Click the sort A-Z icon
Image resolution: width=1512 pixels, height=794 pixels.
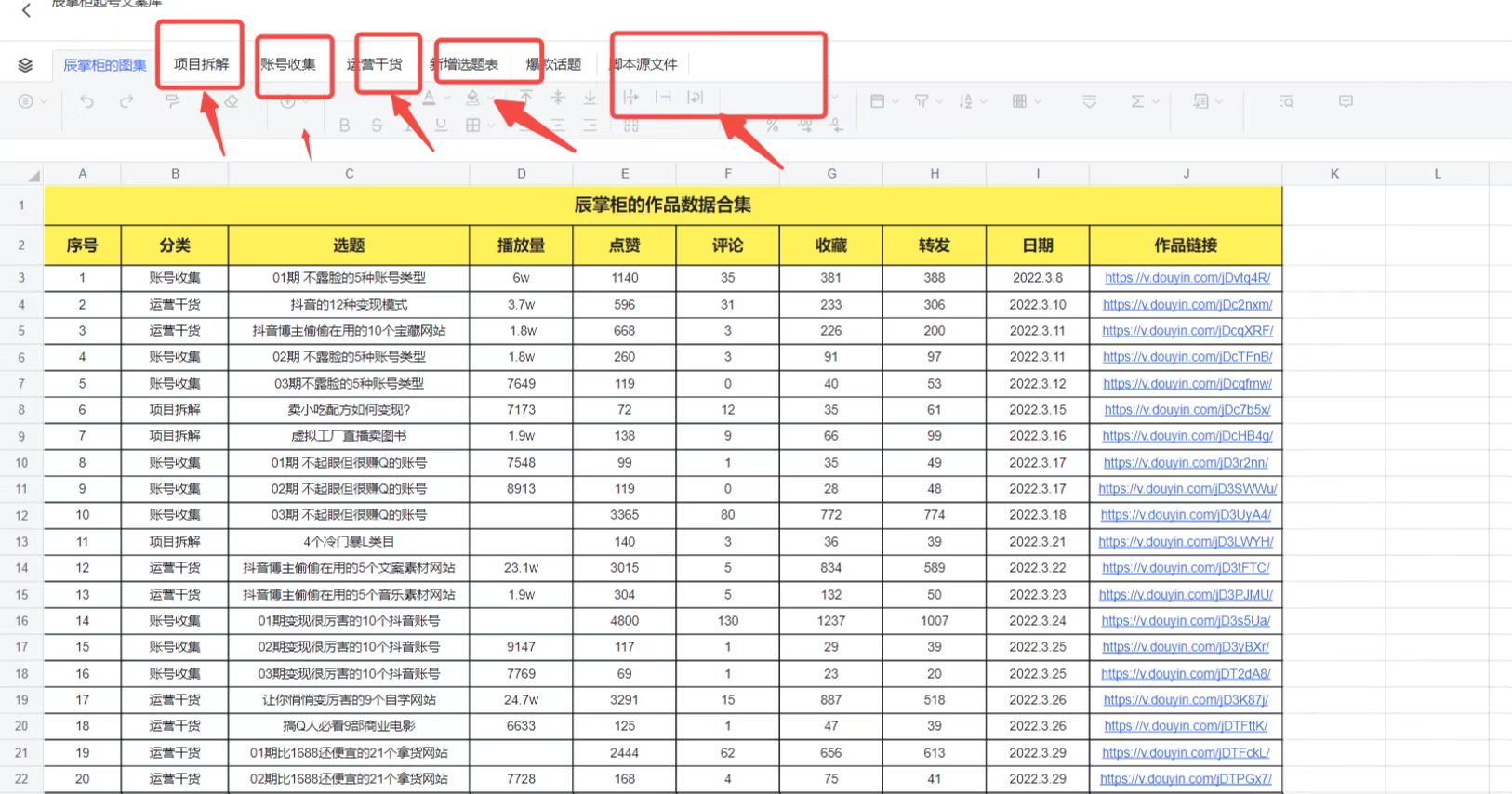(x=966, y=101)
